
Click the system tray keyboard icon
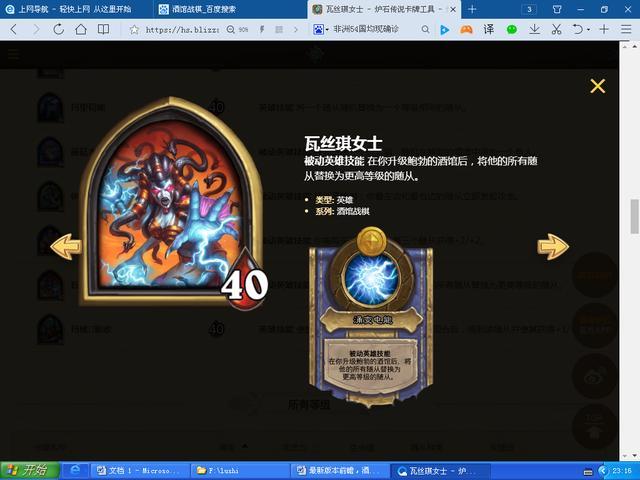tap(588, 471)
